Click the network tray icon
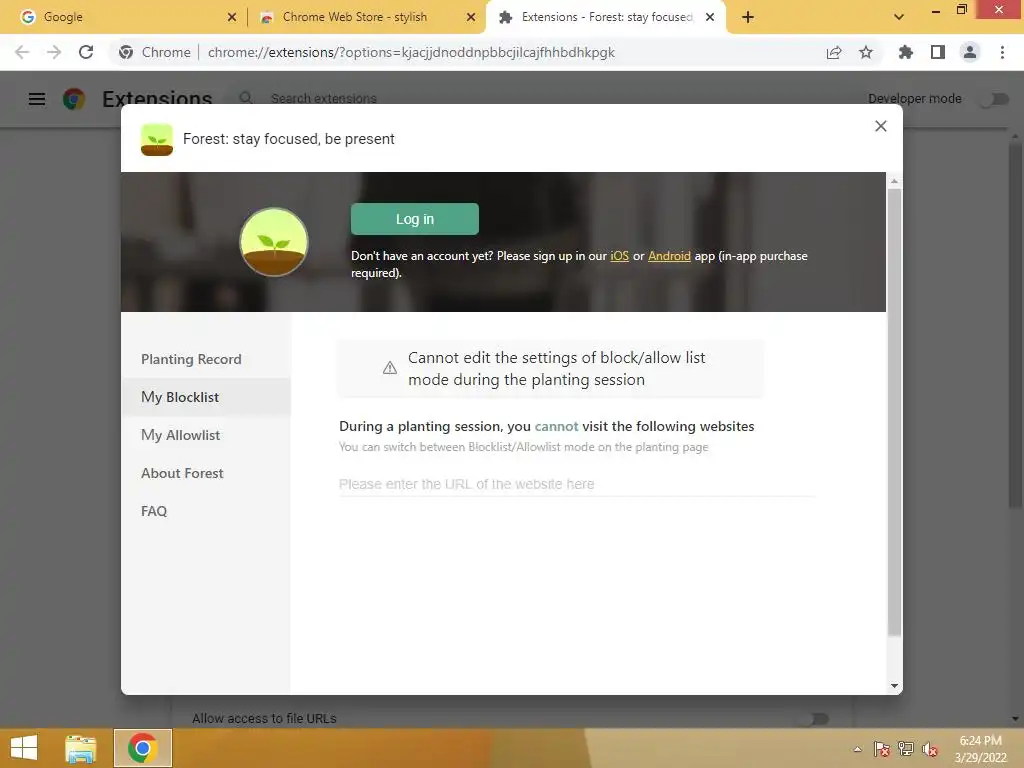1024x768 pixels. [x=906, y=749]
